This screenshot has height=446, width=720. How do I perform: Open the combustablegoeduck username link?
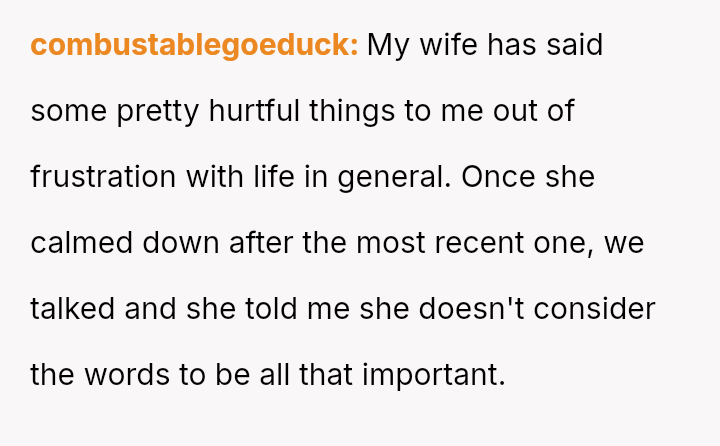click(x=194, y=45)
